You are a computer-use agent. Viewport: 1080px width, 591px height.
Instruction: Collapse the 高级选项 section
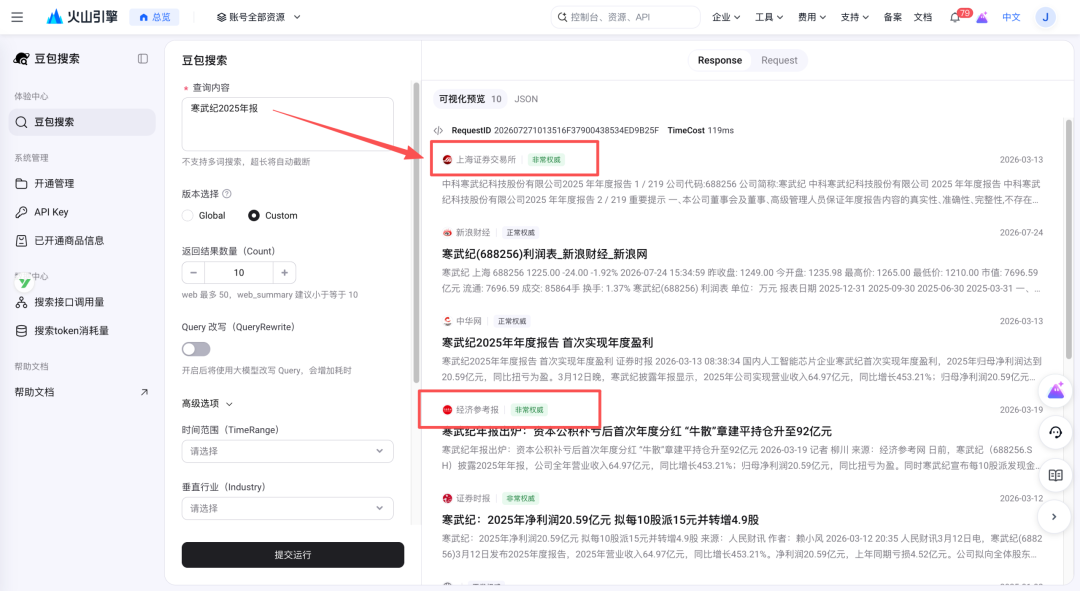(207, 404)
